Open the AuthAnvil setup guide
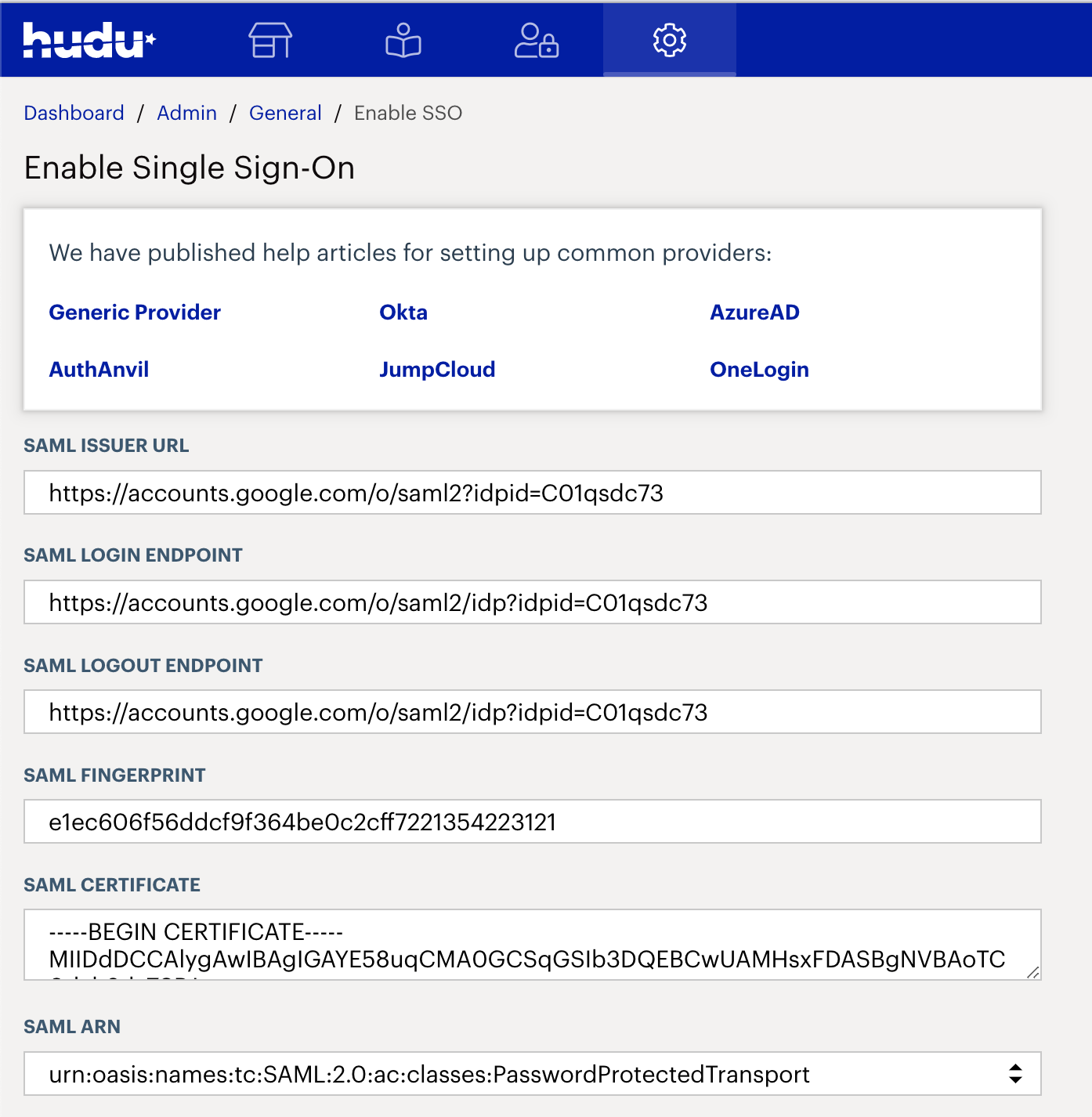This screenshot has height=1117, width=1092. (x=99, y=369)
